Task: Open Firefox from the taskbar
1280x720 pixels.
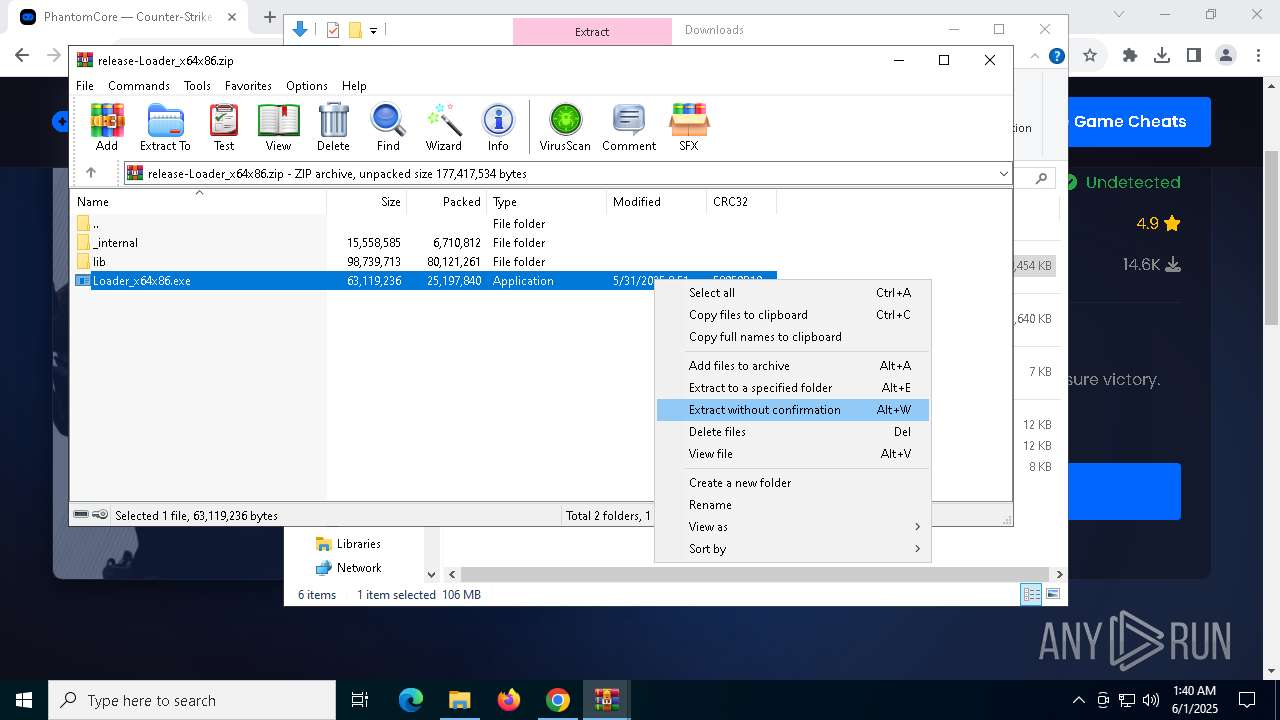Action: [x=509, y=700]
